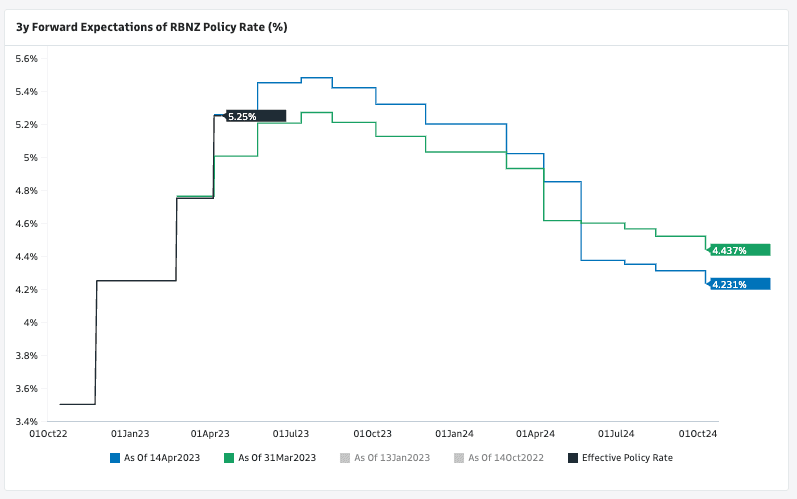The height and width of the screenshot is (499, 797).
Task: Click the green 4.437% end value tag
Action: (739, 250)
